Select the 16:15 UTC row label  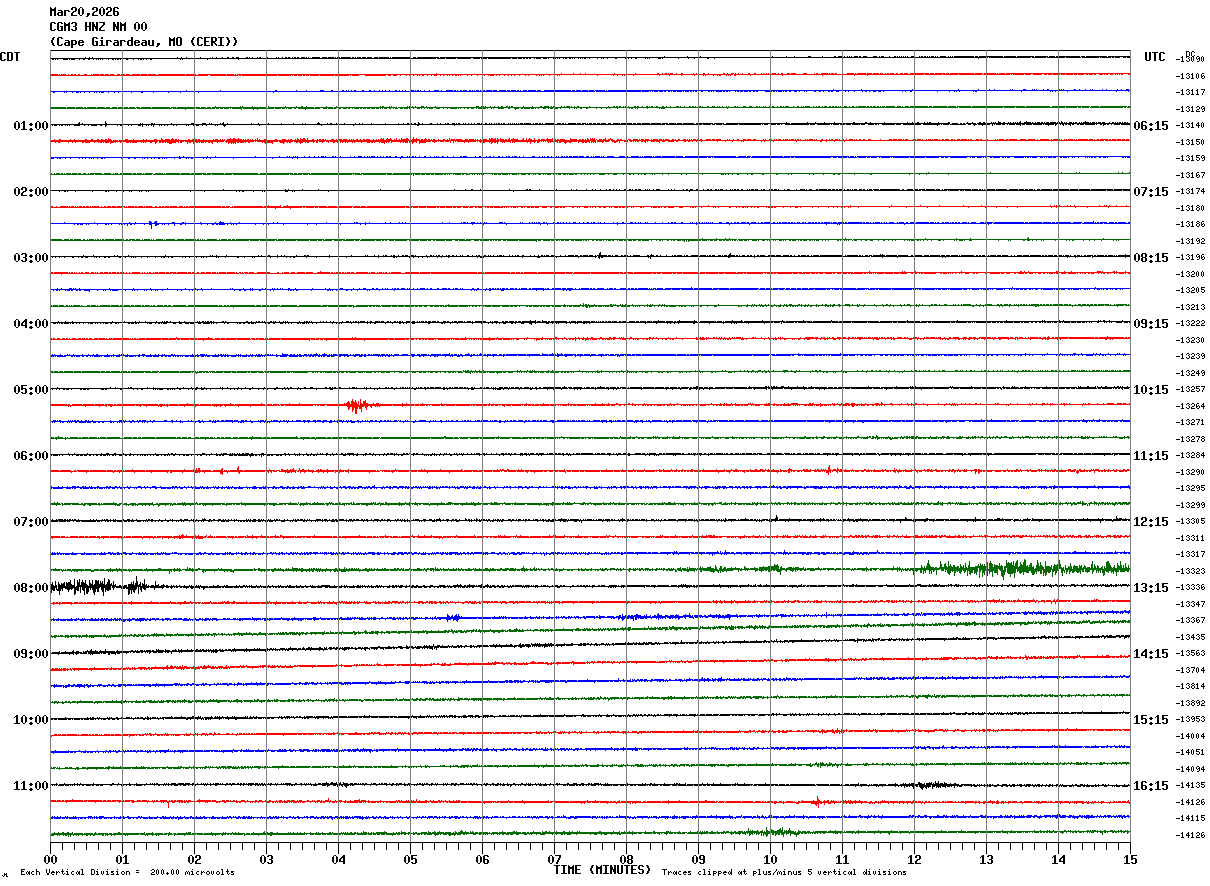[x=1151, y=786]
